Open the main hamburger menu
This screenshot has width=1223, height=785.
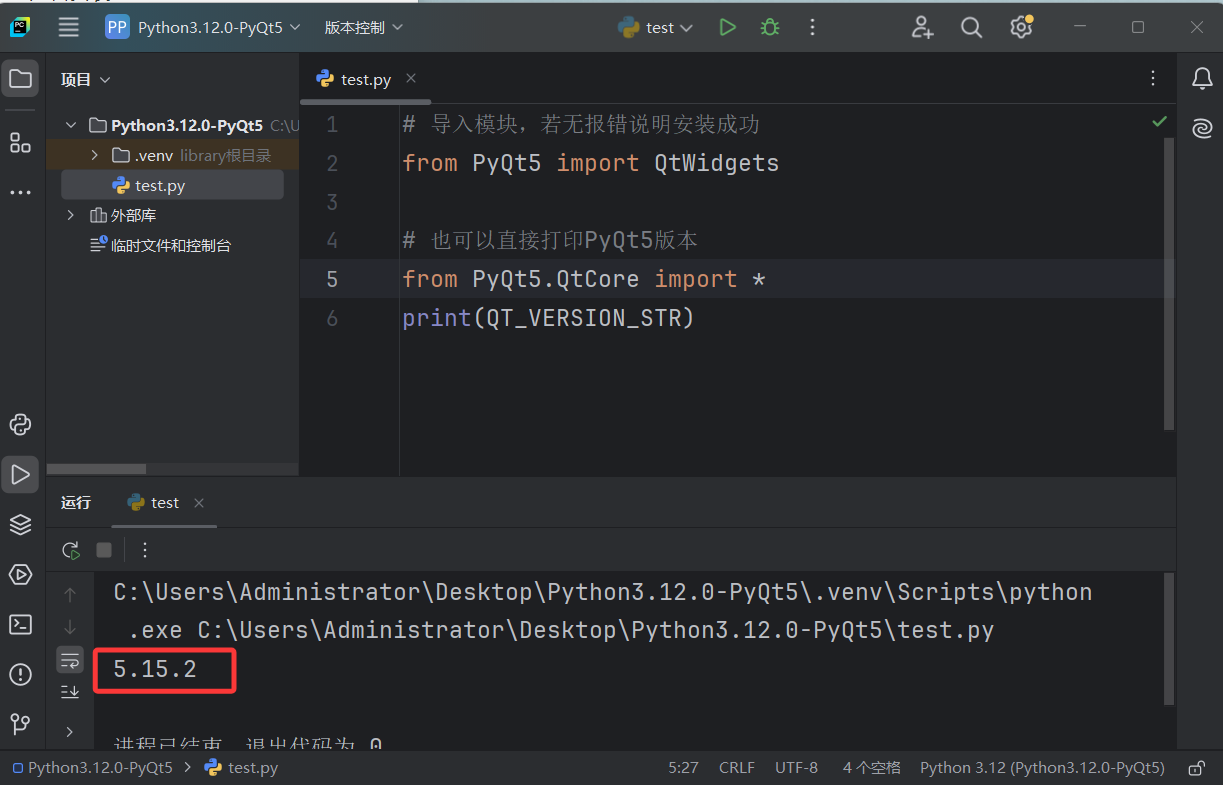coord(69,28)
